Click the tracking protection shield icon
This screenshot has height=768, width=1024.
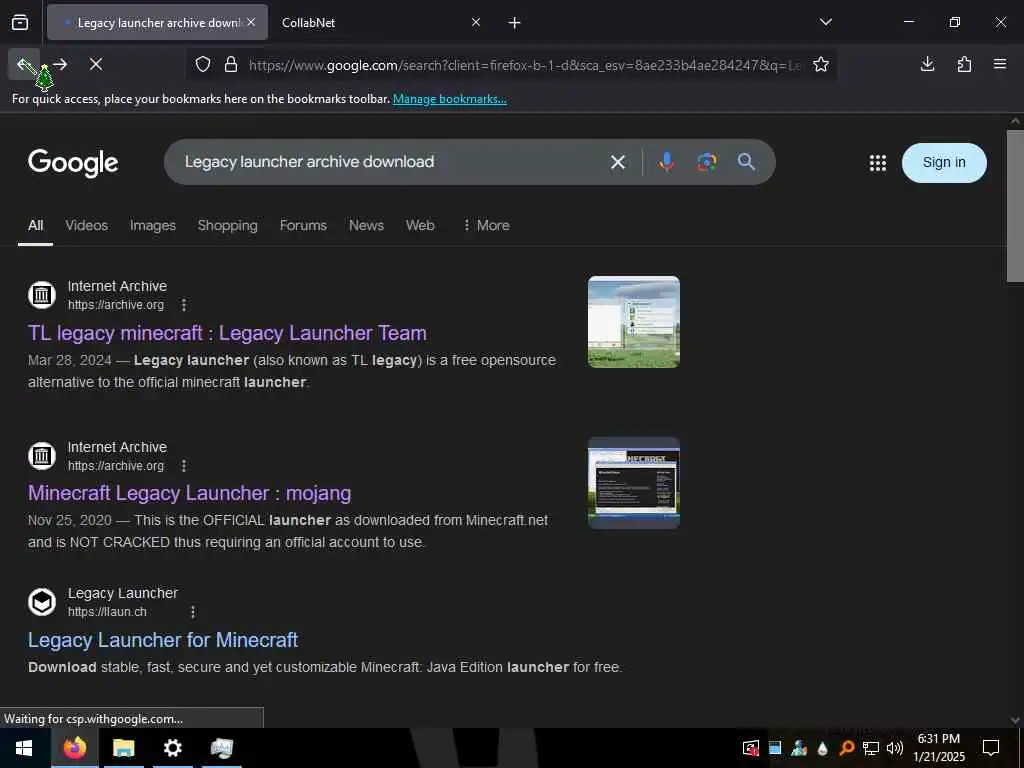[x=203, y=64]
